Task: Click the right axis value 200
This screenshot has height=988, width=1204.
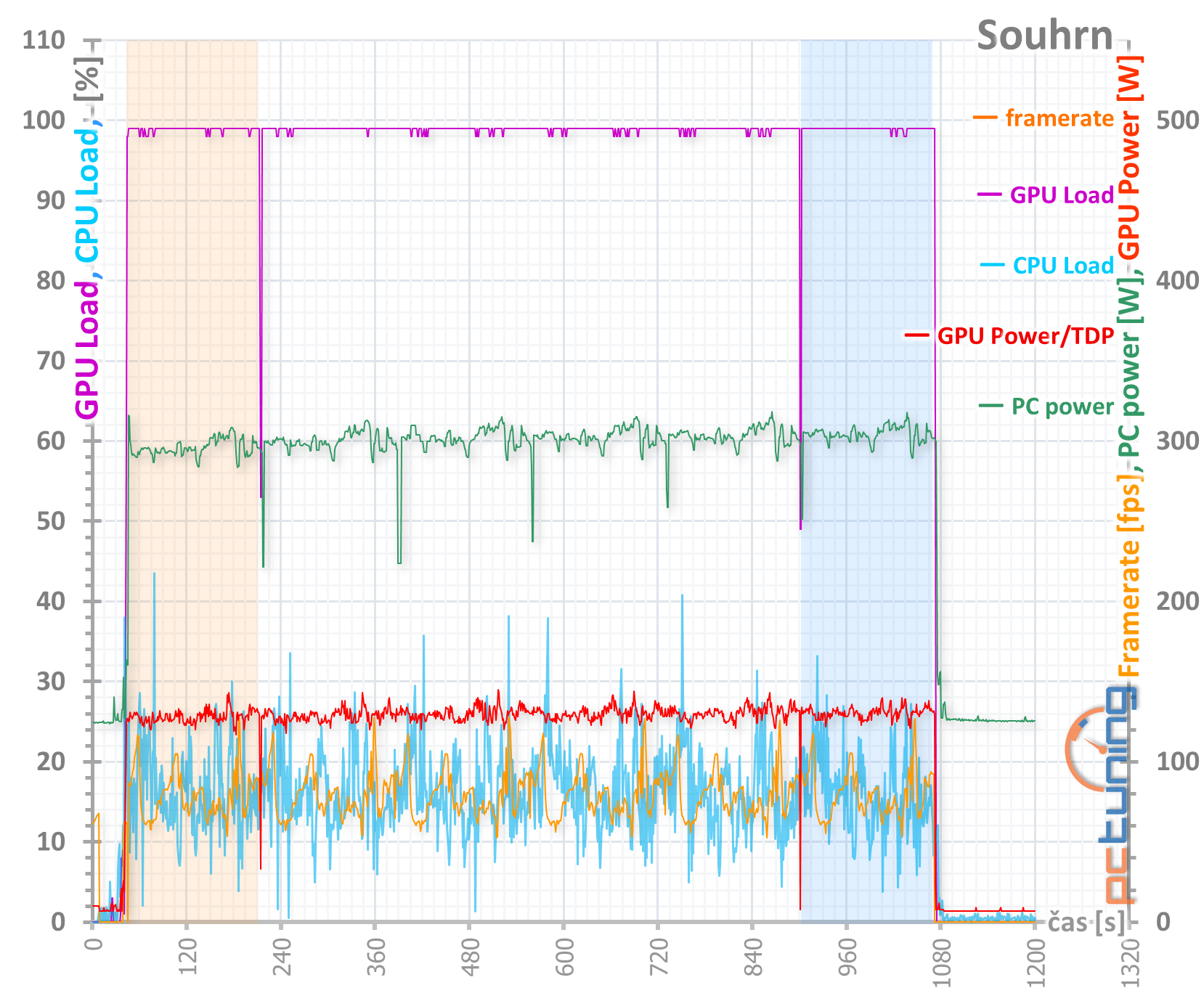Action: click(x=1177, y=601)
